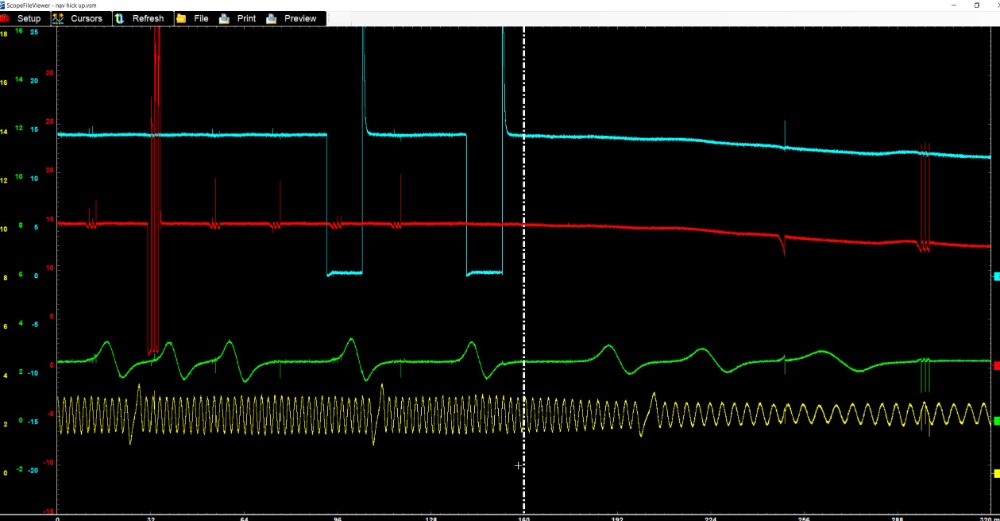Click the green channel marker on right edge
The image size is (1000, 521).
coord(995,421)
